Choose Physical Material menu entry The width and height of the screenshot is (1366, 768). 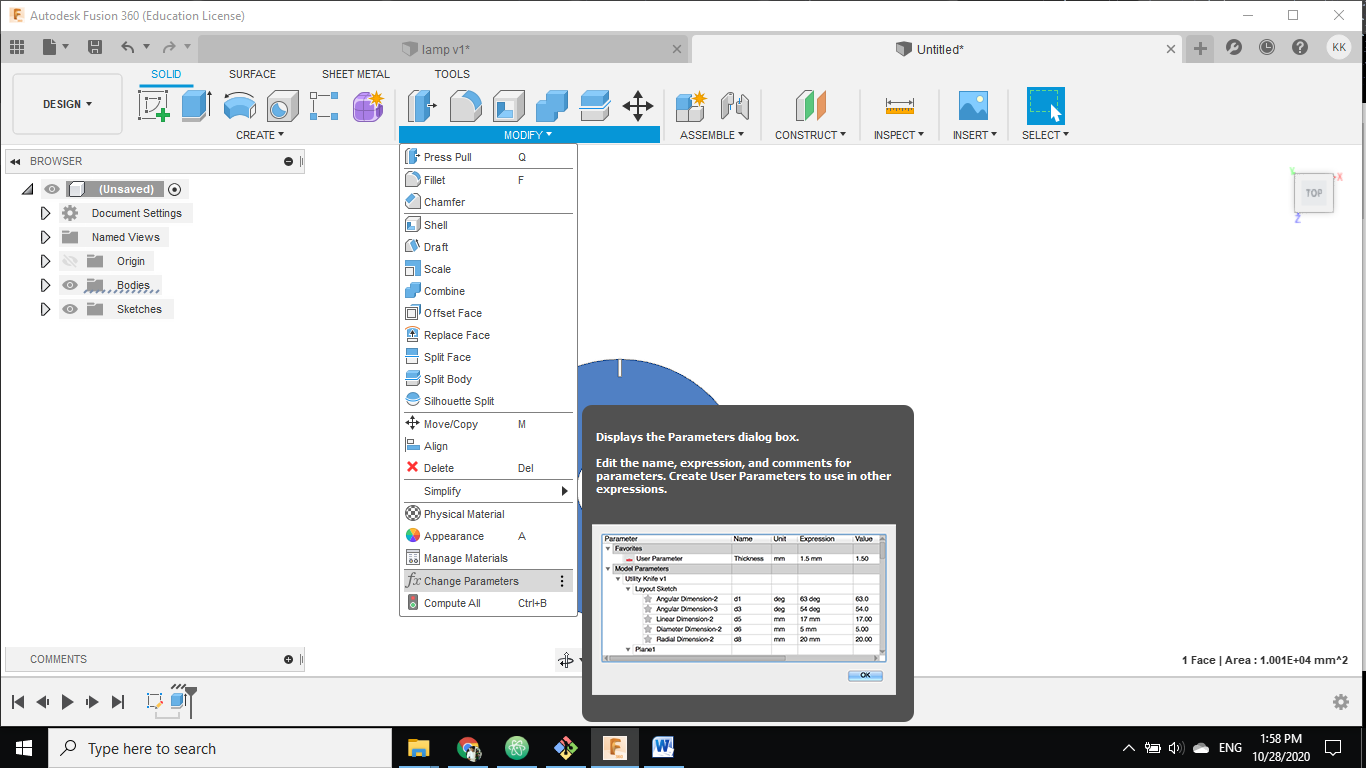coord(488,514)
